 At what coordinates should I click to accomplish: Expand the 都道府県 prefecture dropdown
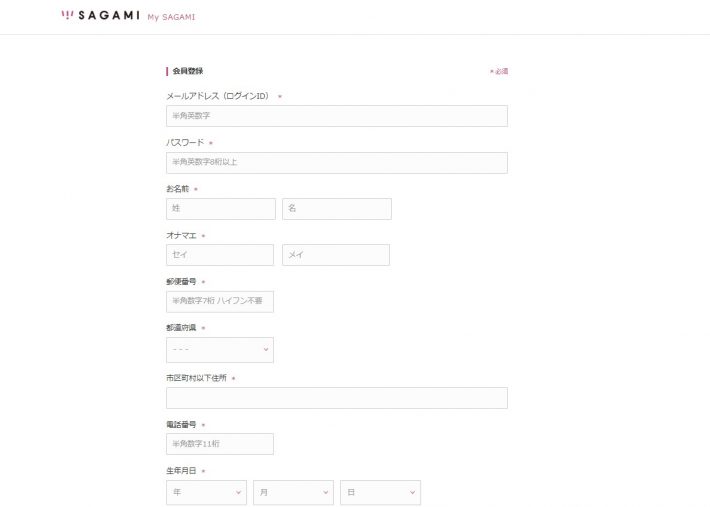coord(219,350)
